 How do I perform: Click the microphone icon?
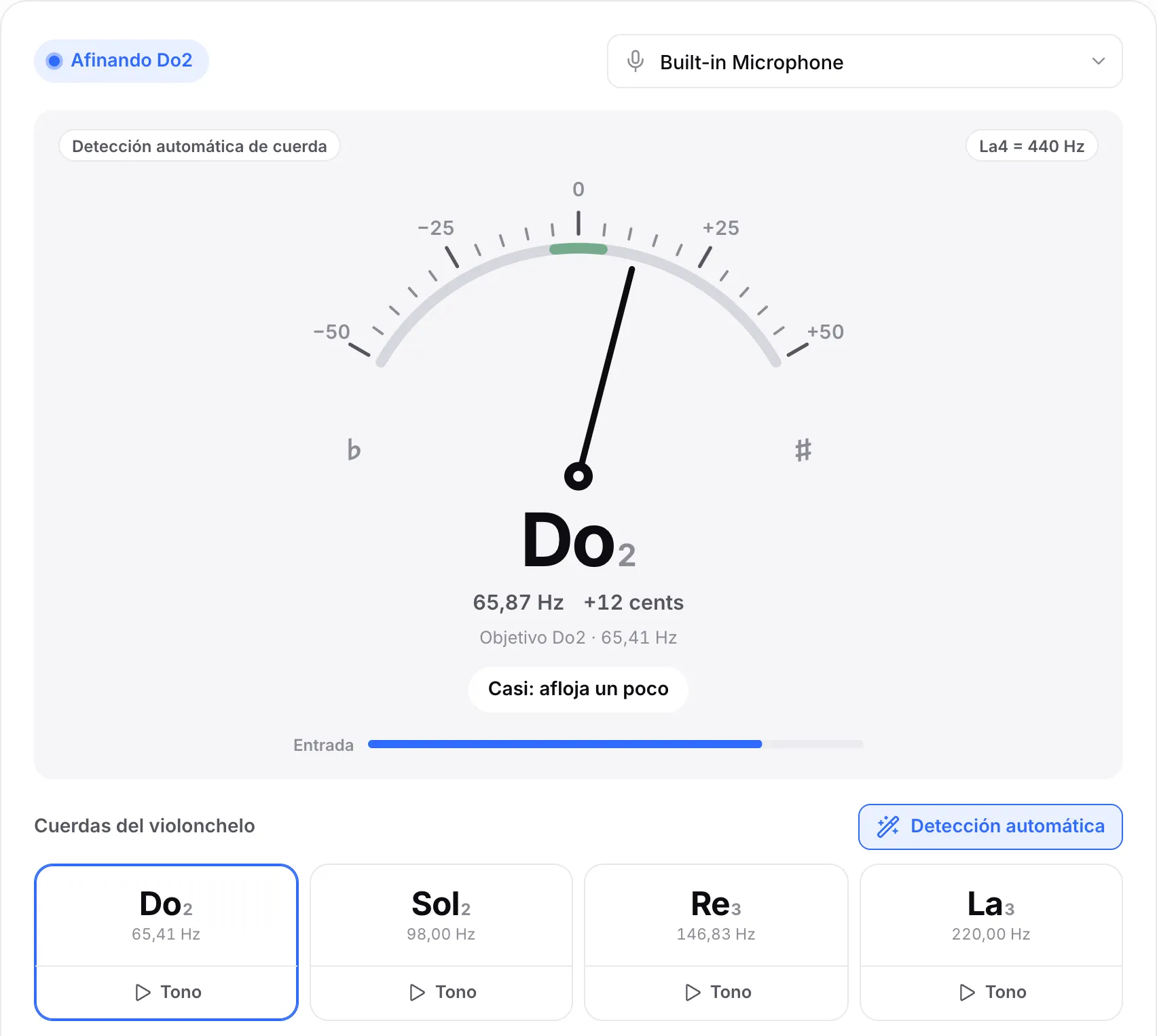pyautogui.click(x=636, y=61)
